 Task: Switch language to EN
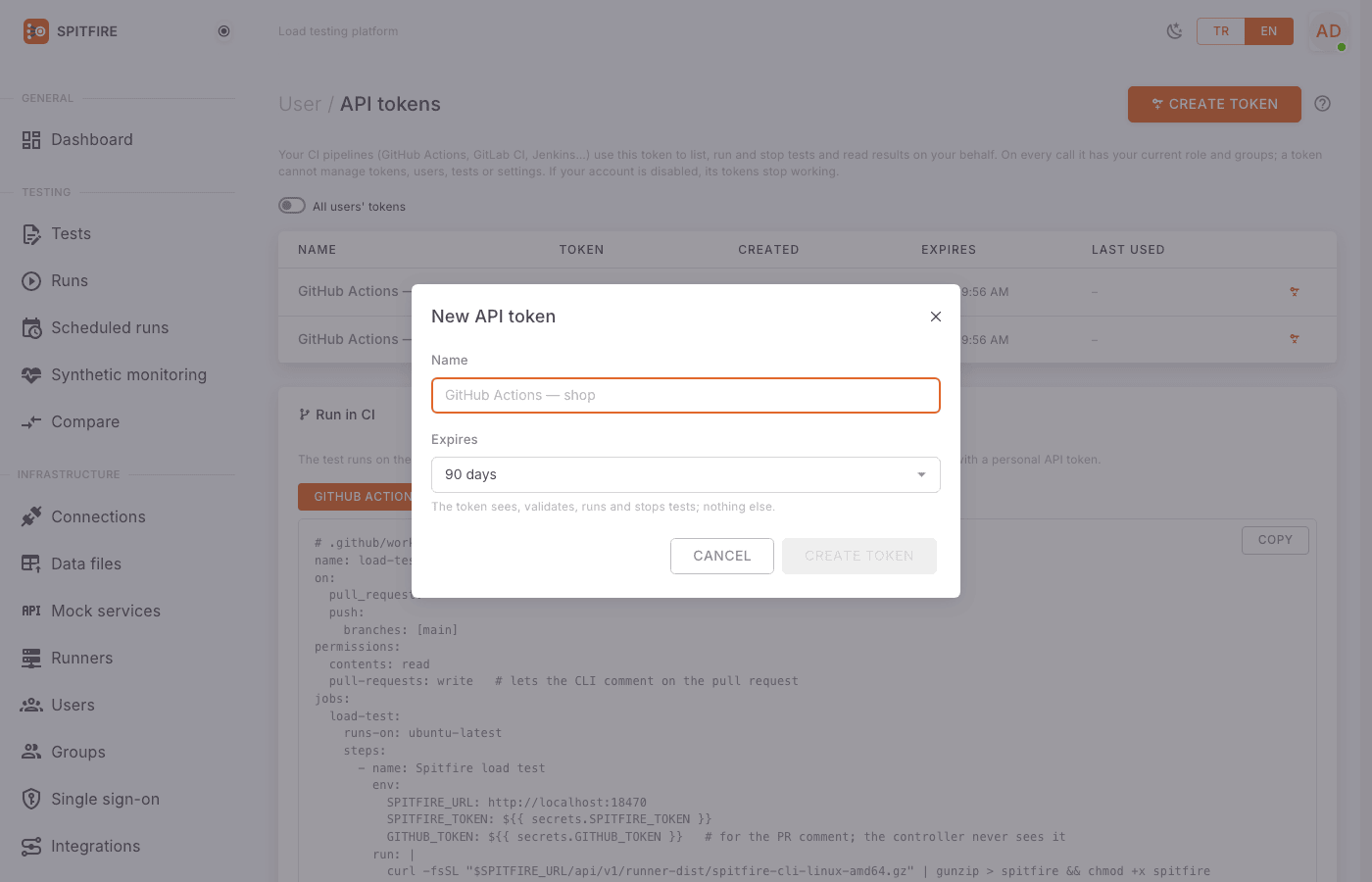click(x=1269, y=31)
